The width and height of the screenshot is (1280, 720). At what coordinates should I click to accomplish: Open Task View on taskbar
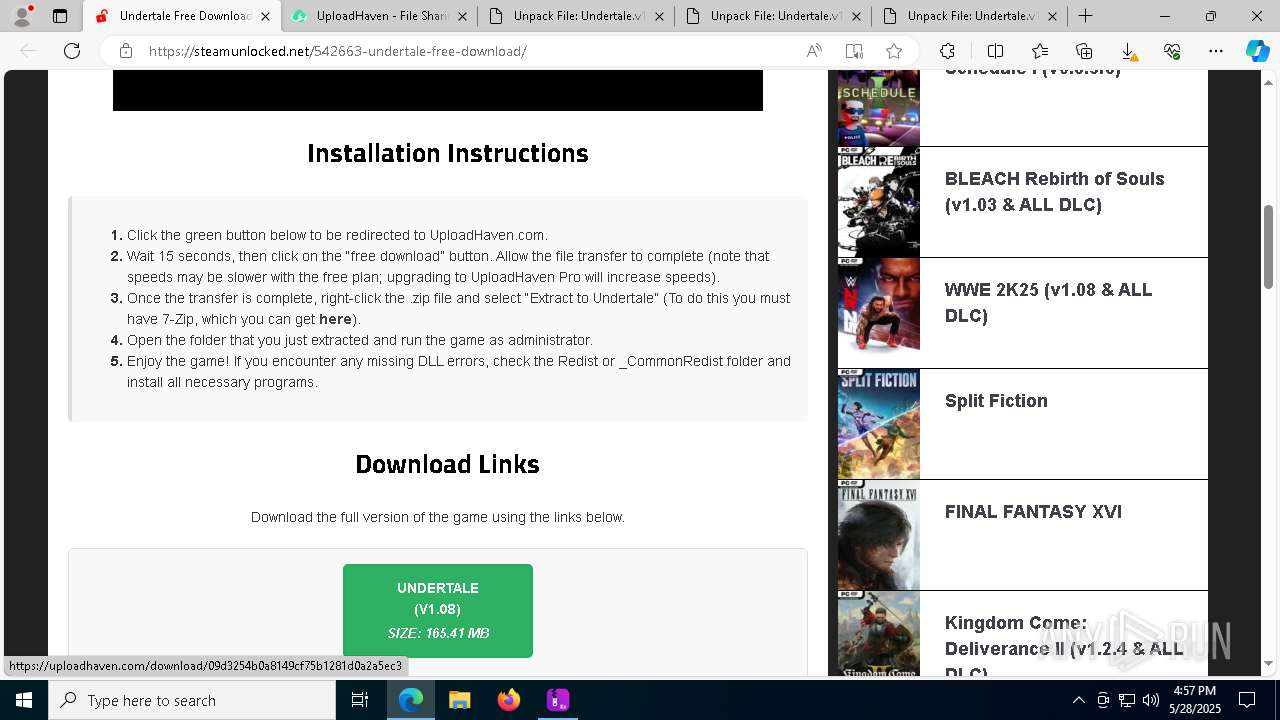[360, 700]
